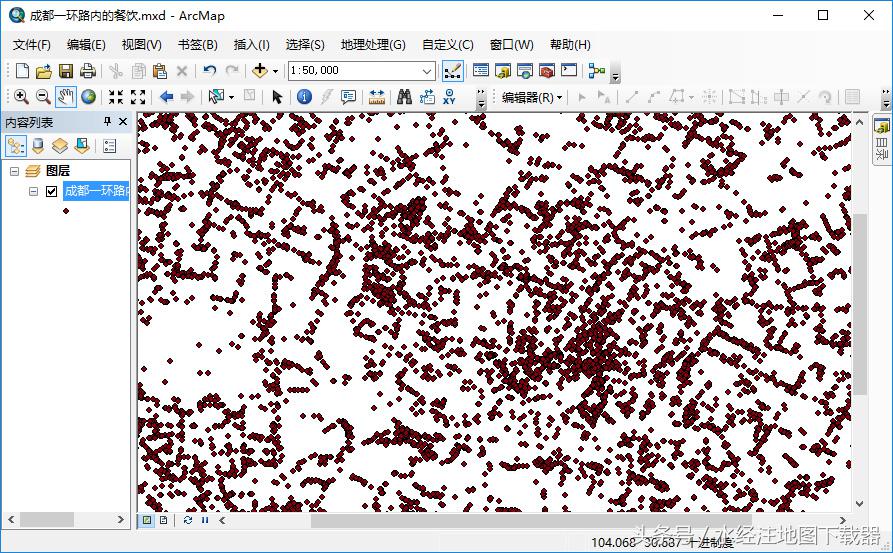Switch to Layout View at bottom
This screenshot has height=553, width=893.
pyautogui.click(x=163, y=520)
